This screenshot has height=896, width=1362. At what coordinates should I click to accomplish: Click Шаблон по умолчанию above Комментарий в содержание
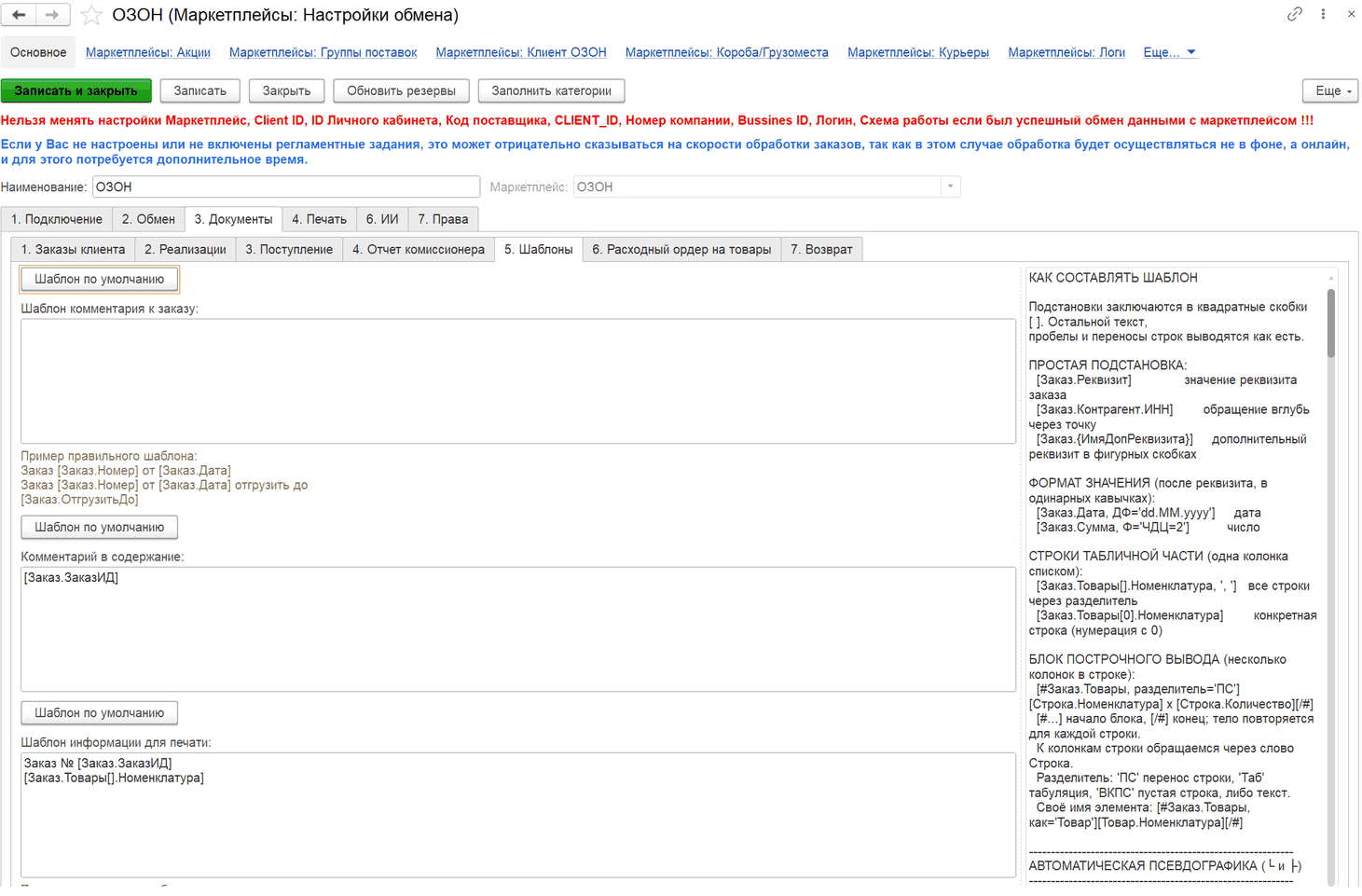(100, 527)
